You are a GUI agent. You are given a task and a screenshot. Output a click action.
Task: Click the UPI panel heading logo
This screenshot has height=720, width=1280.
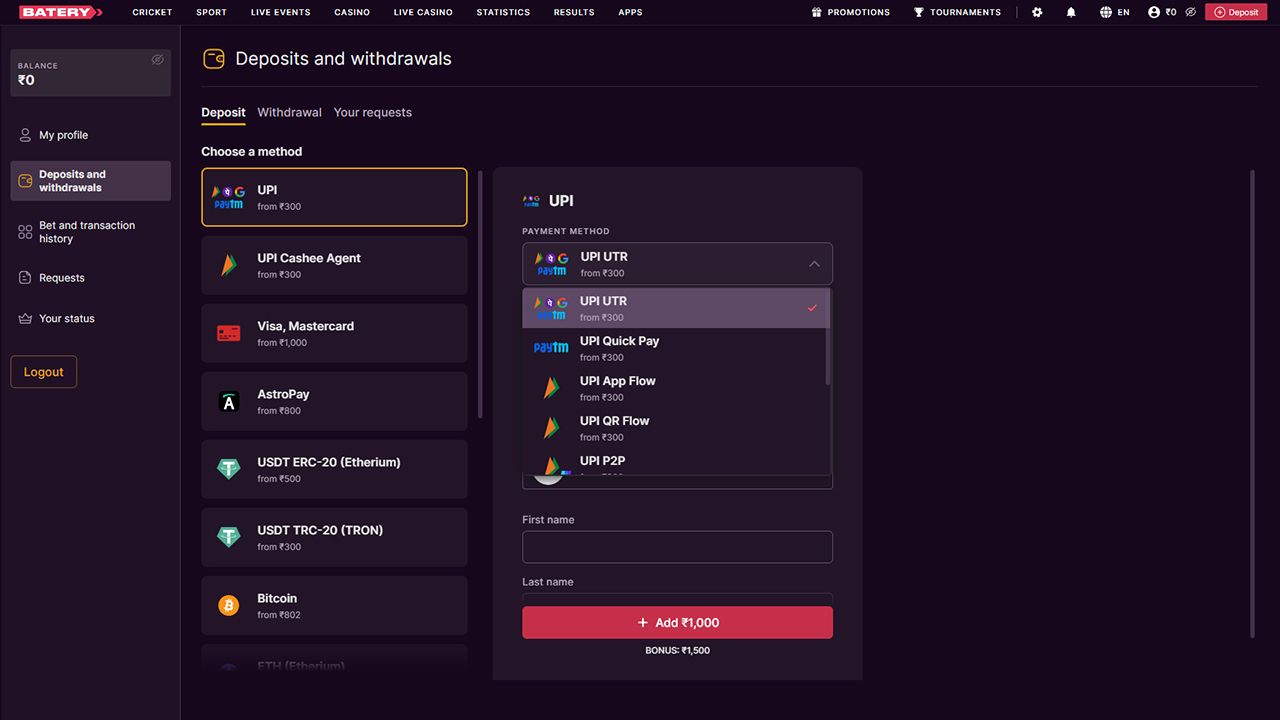tap(531, 201)
